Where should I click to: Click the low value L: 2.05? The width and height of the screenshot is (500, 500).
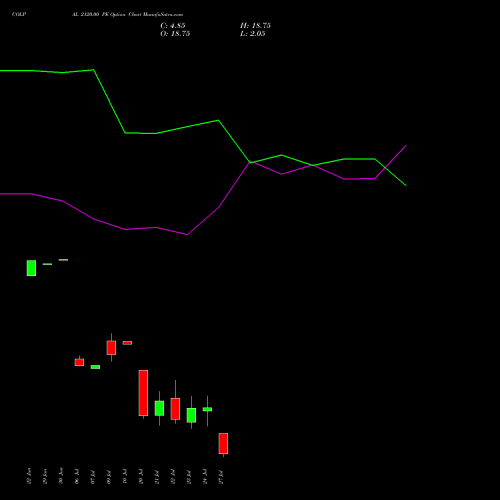pos(253,34)
